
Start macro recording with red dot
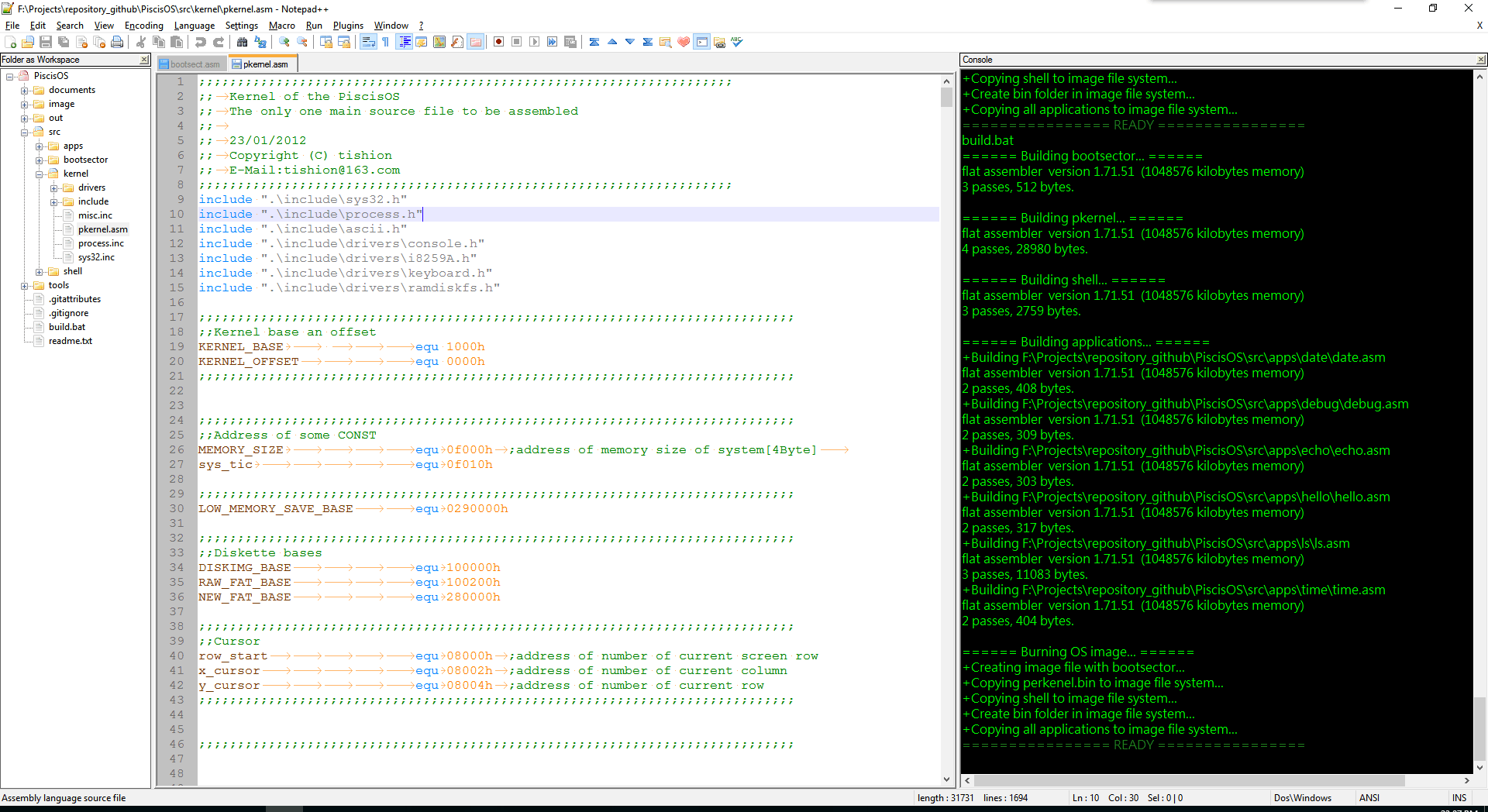click(499, 42)
